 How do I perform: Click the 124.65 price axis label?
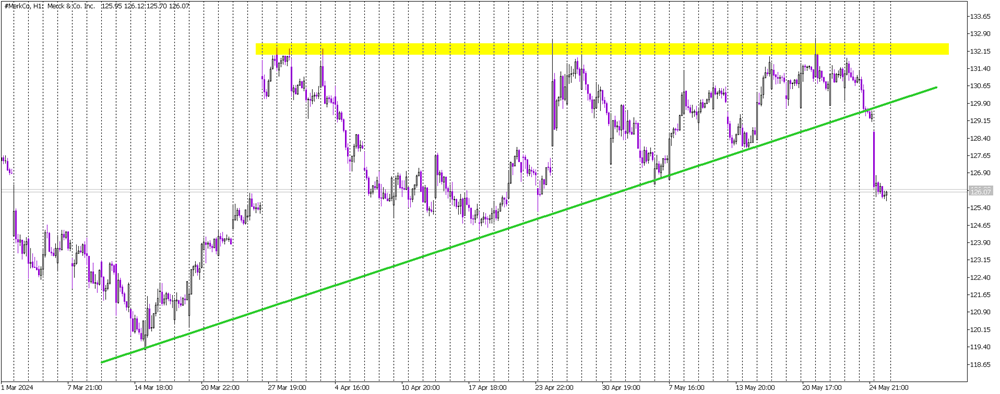[979, 225]
